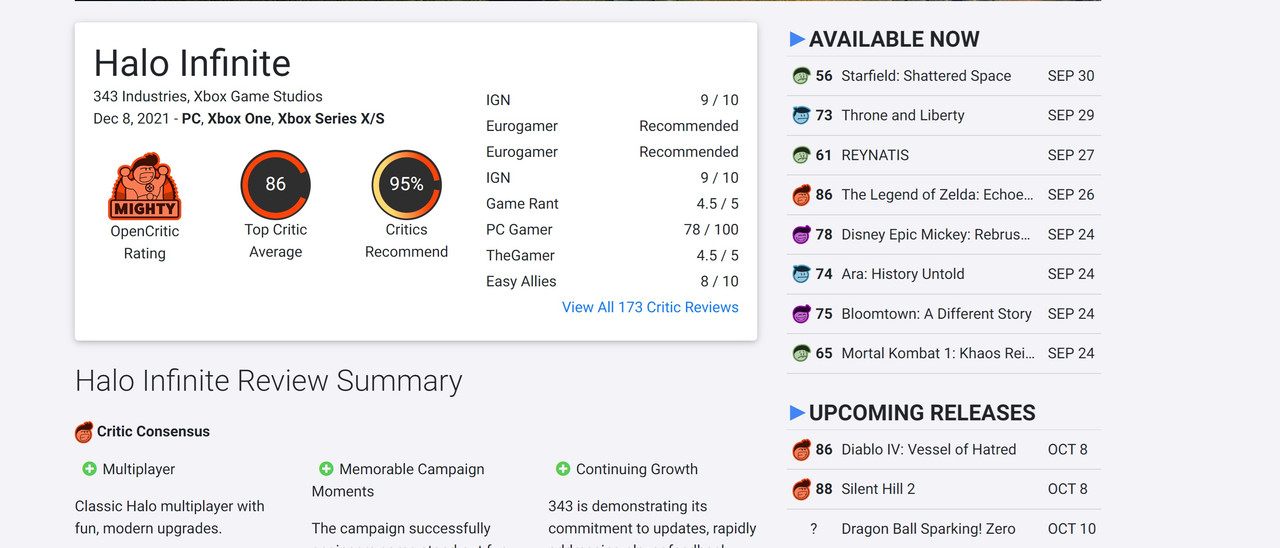Image resolution: width=1280 pixels, height=548 pixels.
Task: Click rating icon beside REYNATIS
Action: (x=801, y=155)
